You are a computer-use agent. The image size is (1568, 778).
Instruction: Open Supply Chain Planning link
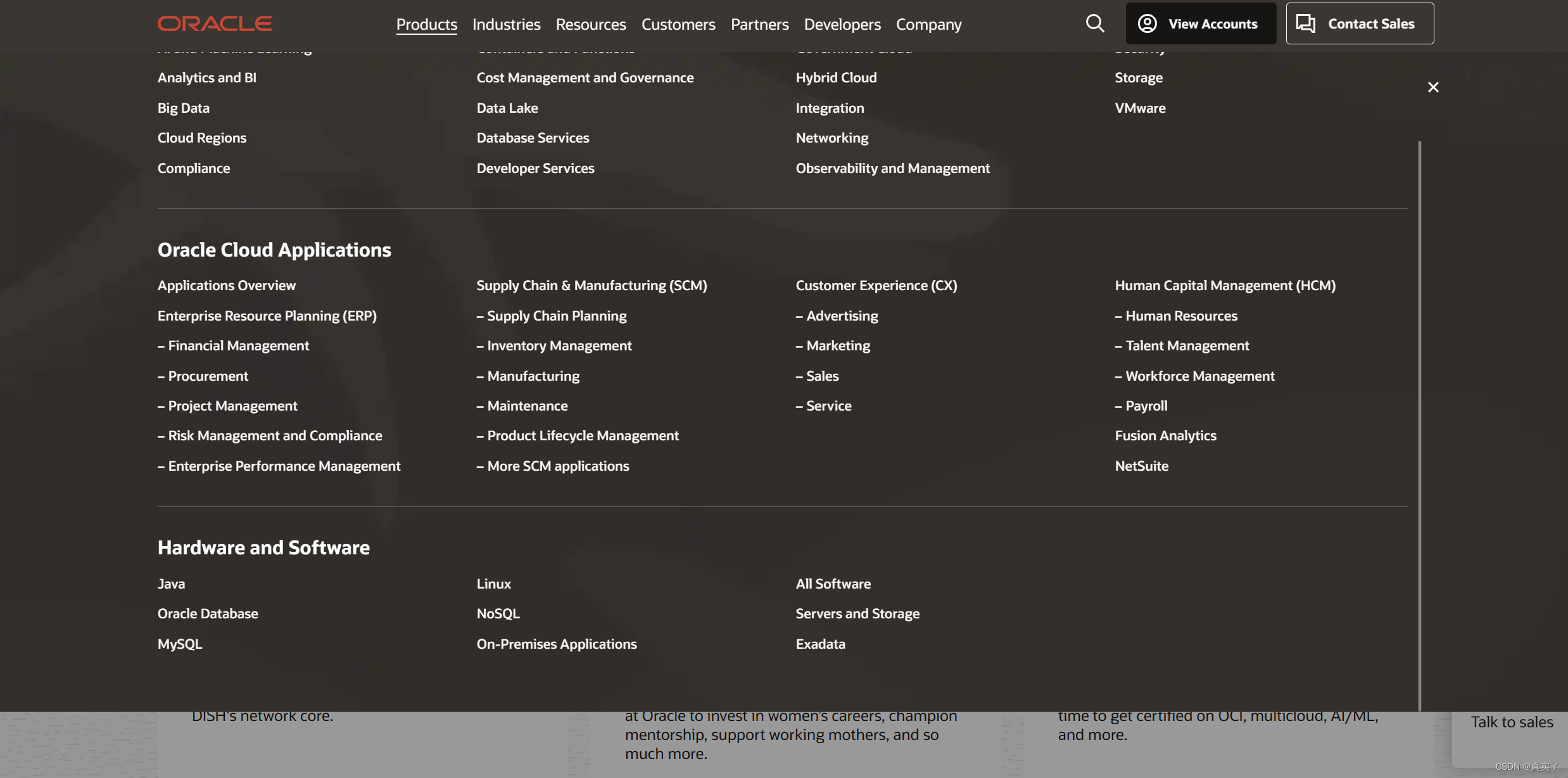point(556,316)
